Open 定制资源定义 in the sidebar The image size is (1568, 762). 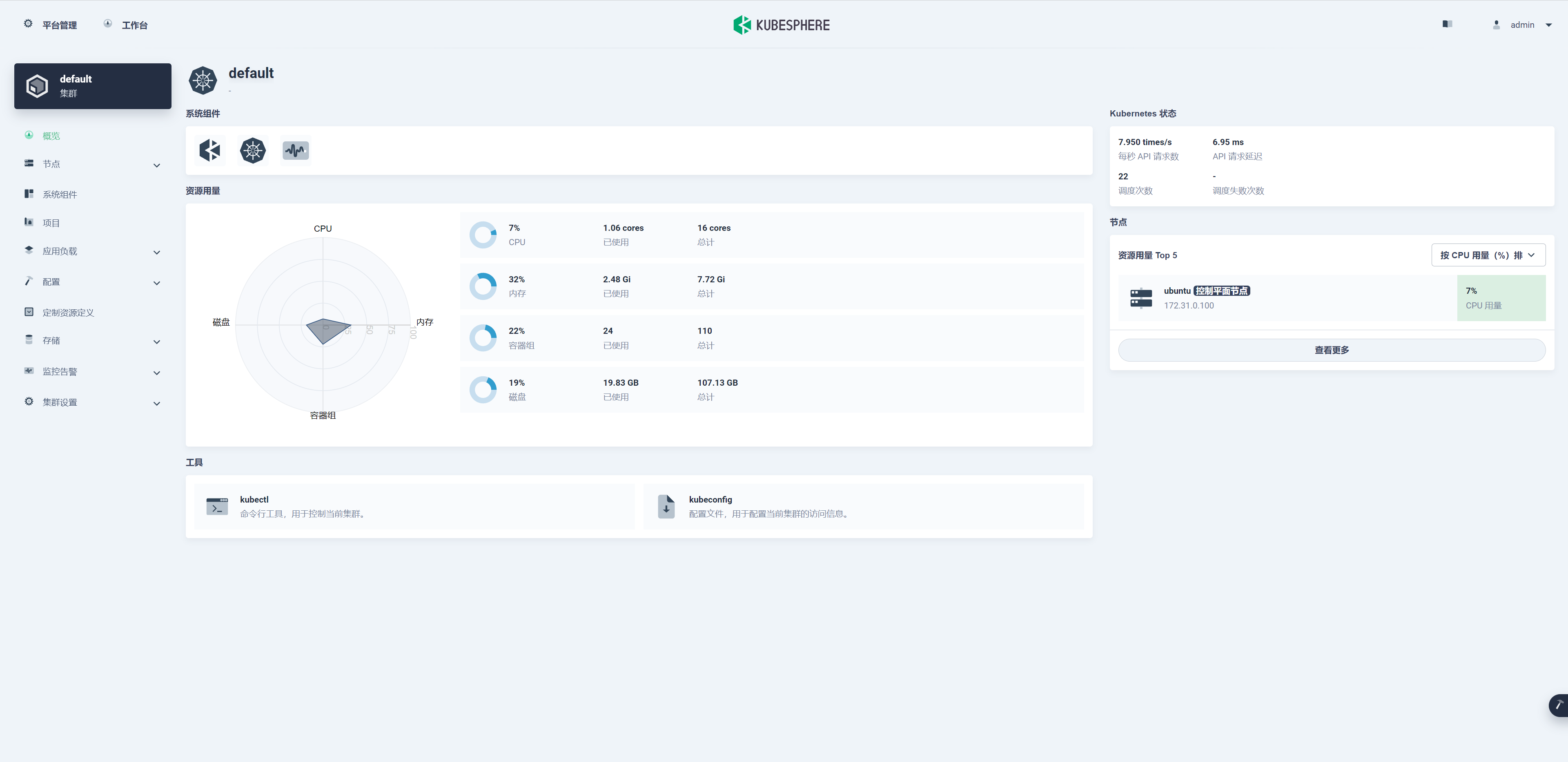tap(68, 313)
